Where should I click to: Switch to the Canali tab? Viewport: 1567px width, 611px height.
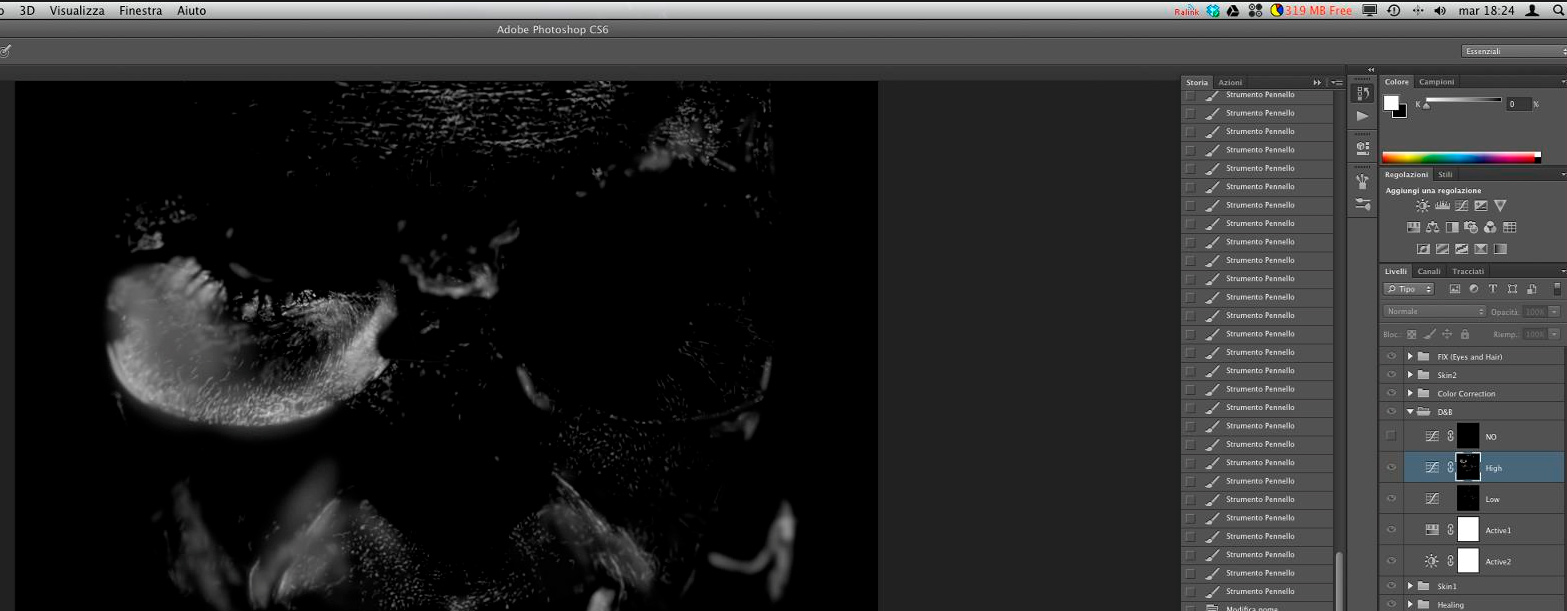[1429, 271]
